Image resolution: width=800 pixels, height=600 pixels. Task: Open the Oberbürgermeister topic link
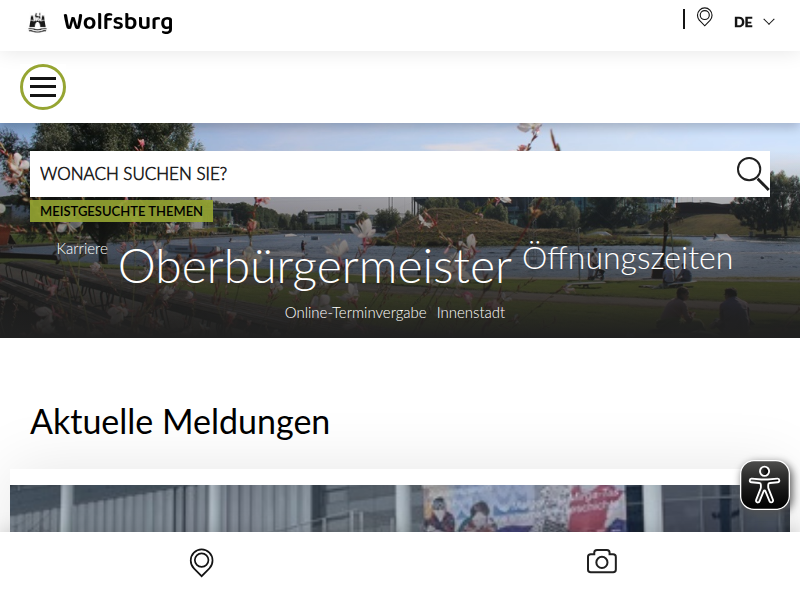click(x=315, y=267)
